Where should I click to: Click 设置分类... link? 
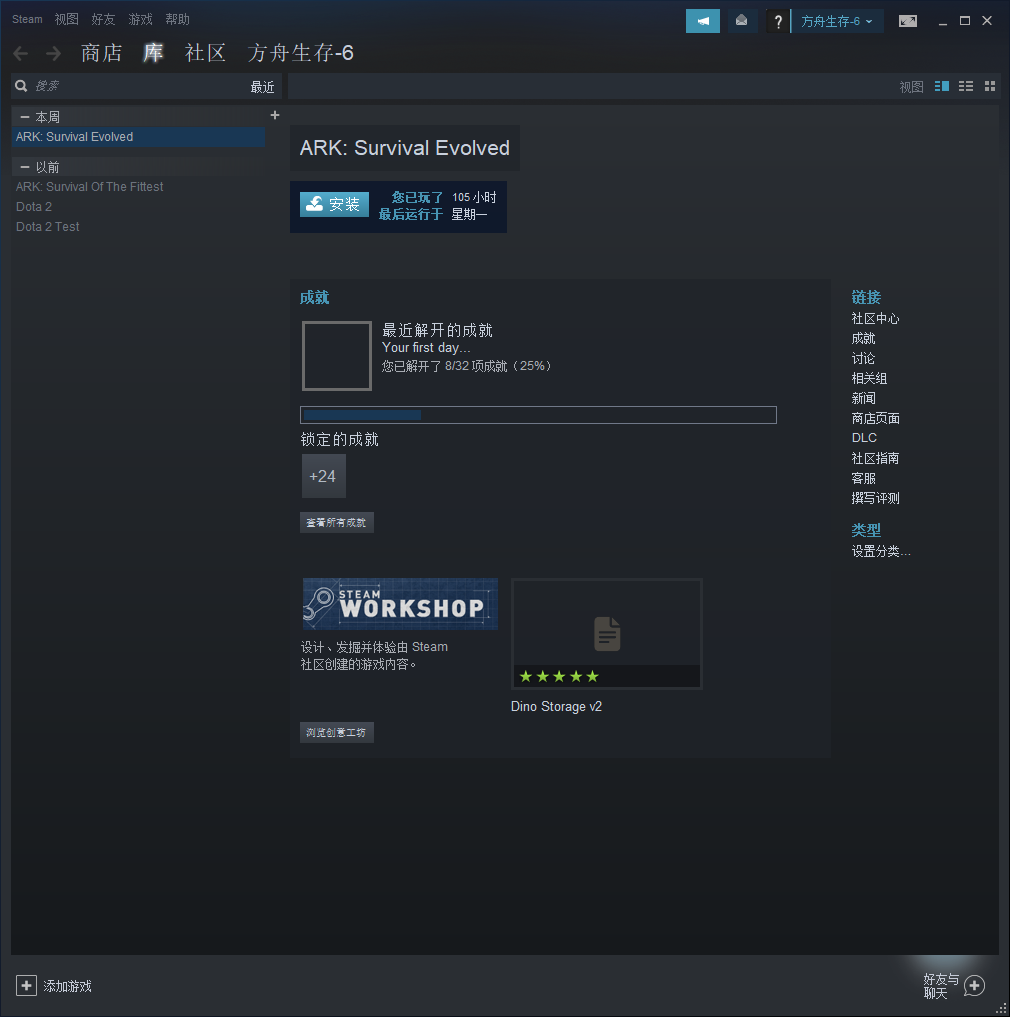[x=881, y=551]
